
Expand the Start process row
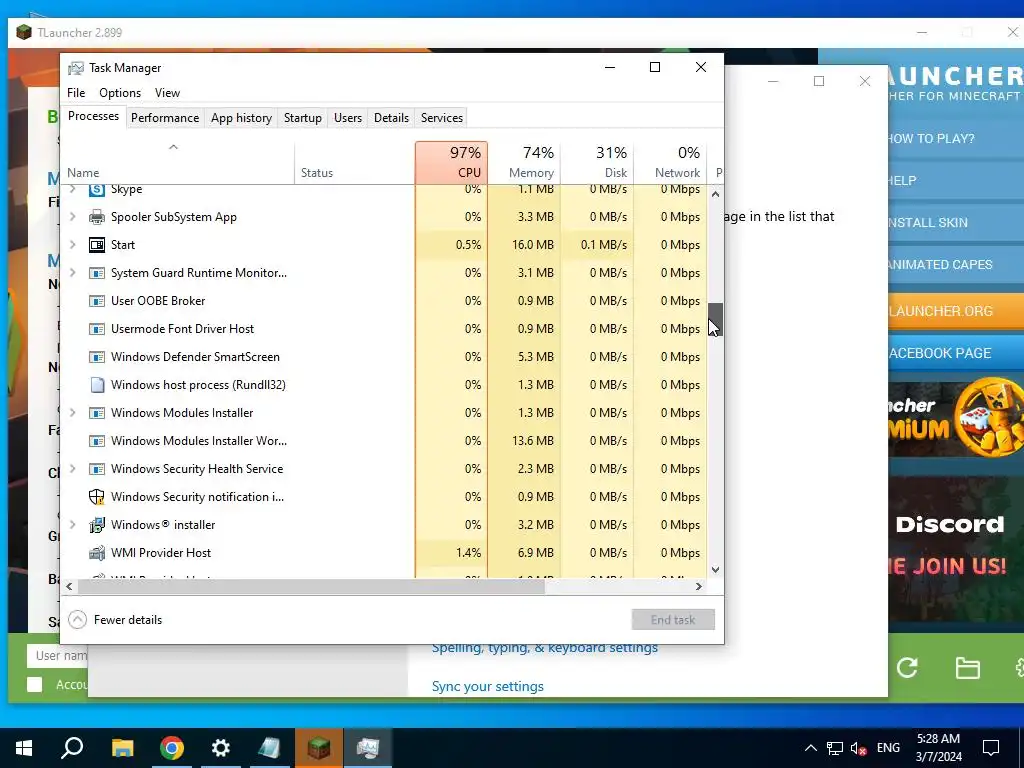72,245
